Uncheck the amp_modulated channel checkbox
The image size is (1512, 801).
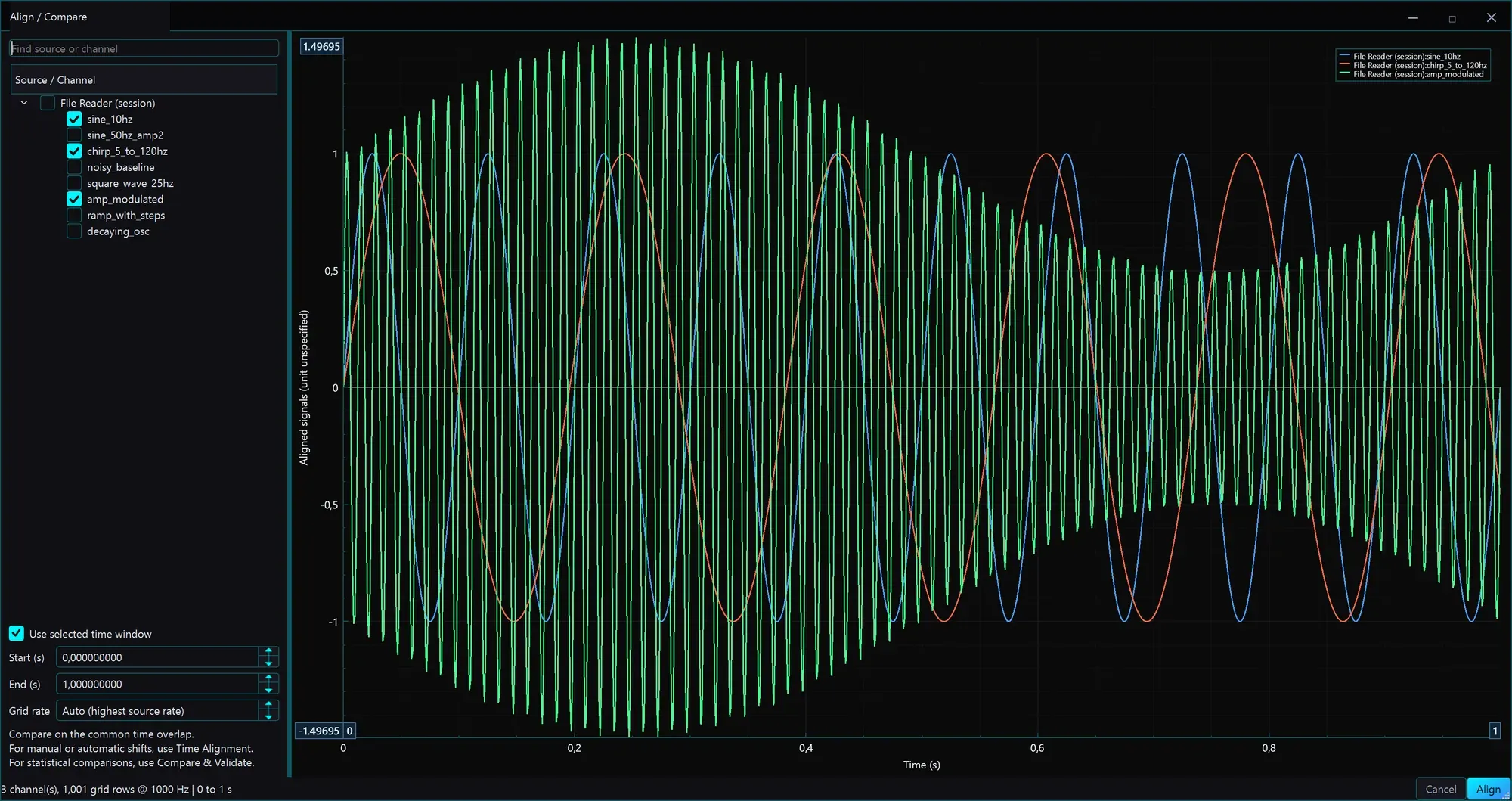click(x=74, y=199)
